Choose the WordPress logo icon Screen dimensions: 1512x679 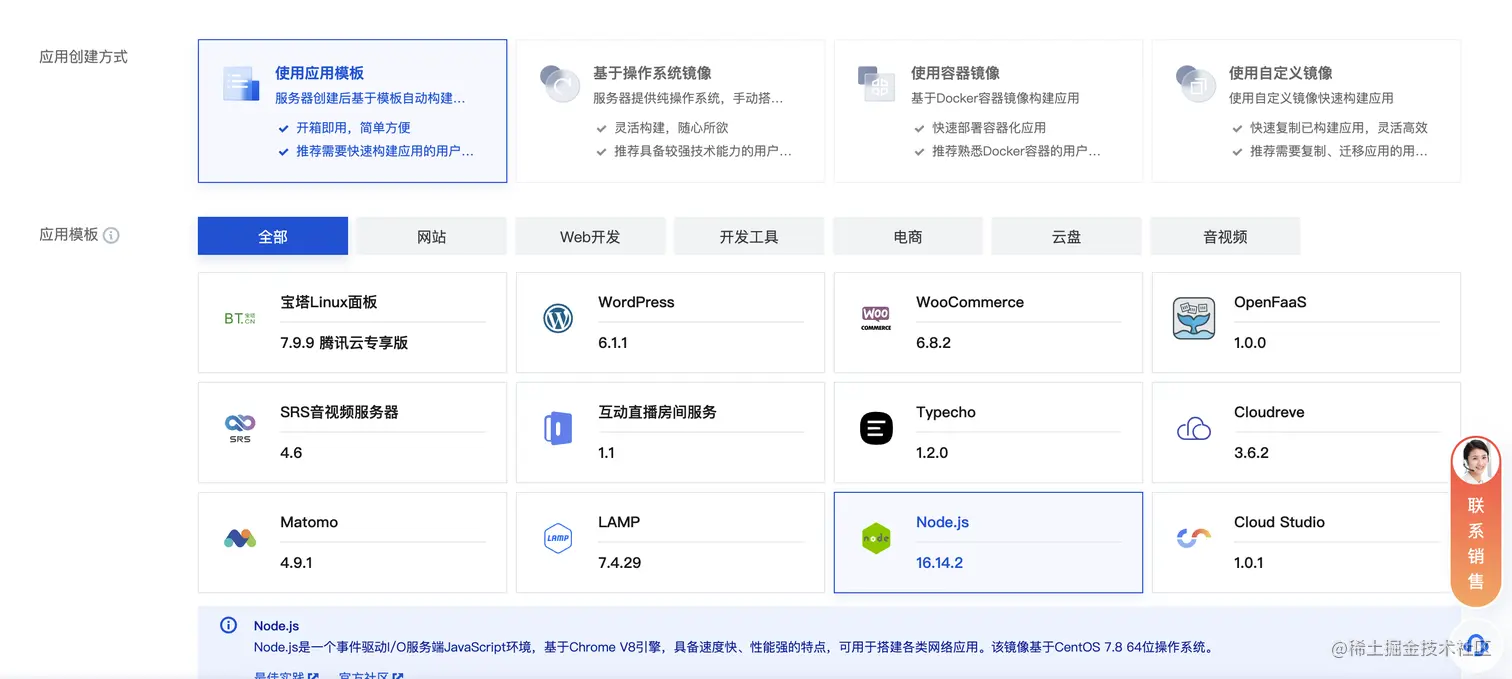tap(558, 319)
